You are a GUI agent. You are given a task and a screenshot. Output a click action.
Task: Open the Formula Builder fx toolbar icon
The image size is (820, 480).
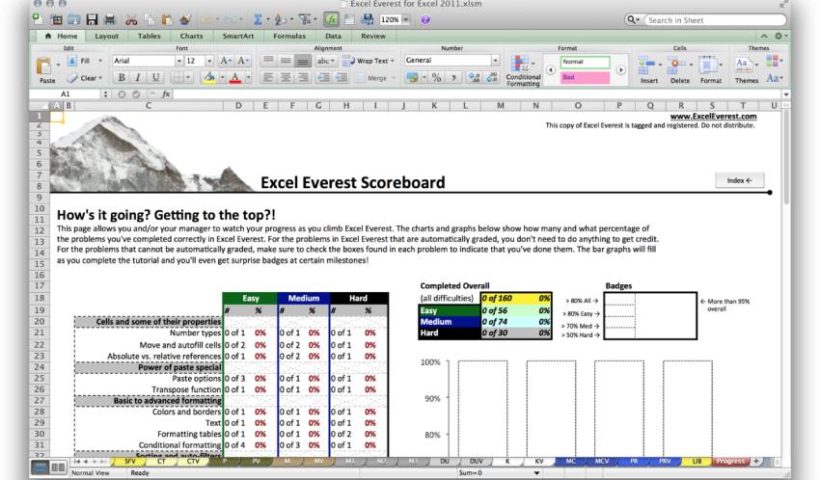pos(331,20)
